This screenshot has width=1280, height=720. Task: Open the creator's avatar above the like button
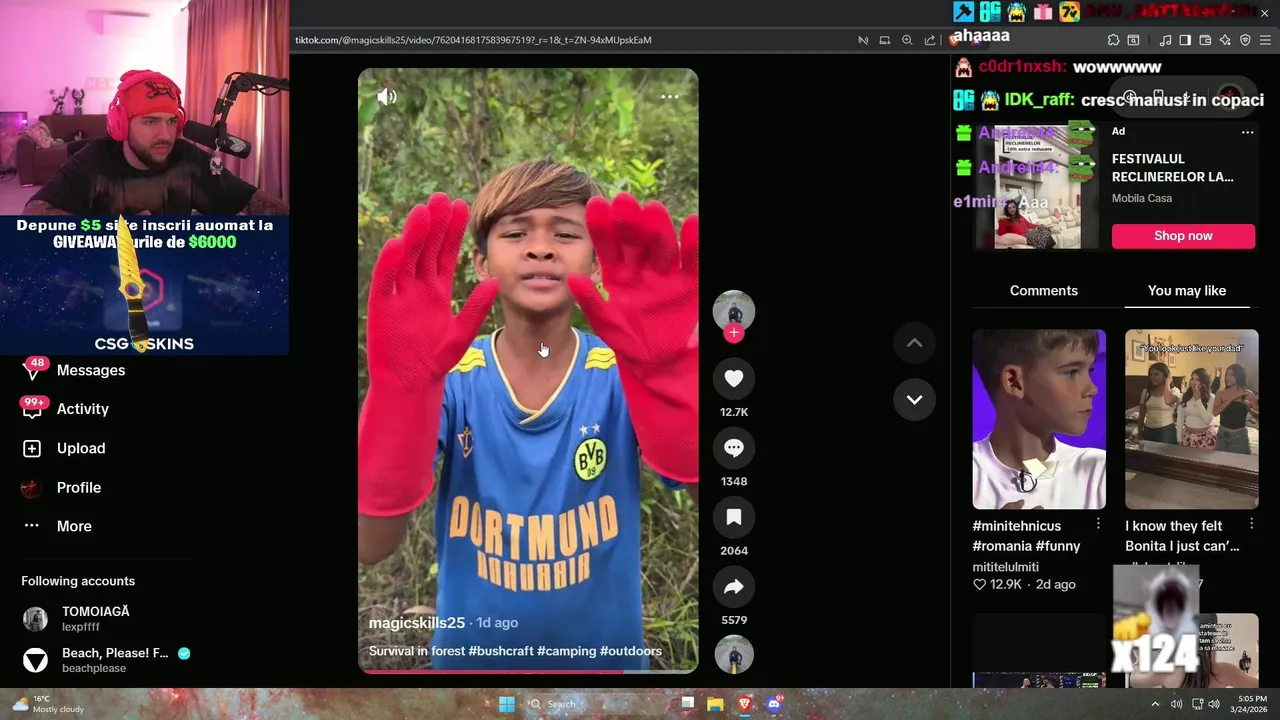734,311
